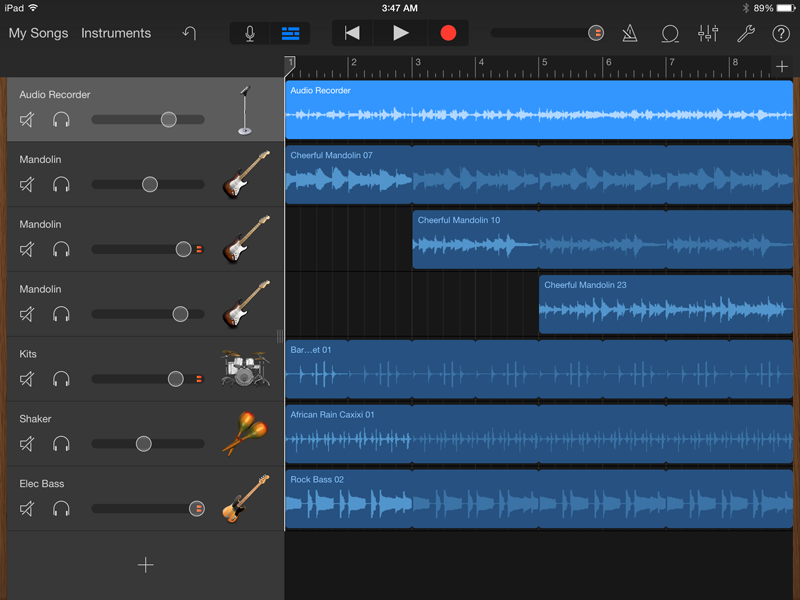
Task: Tap the Wi-Fi status icon
Action: point(33,8)
